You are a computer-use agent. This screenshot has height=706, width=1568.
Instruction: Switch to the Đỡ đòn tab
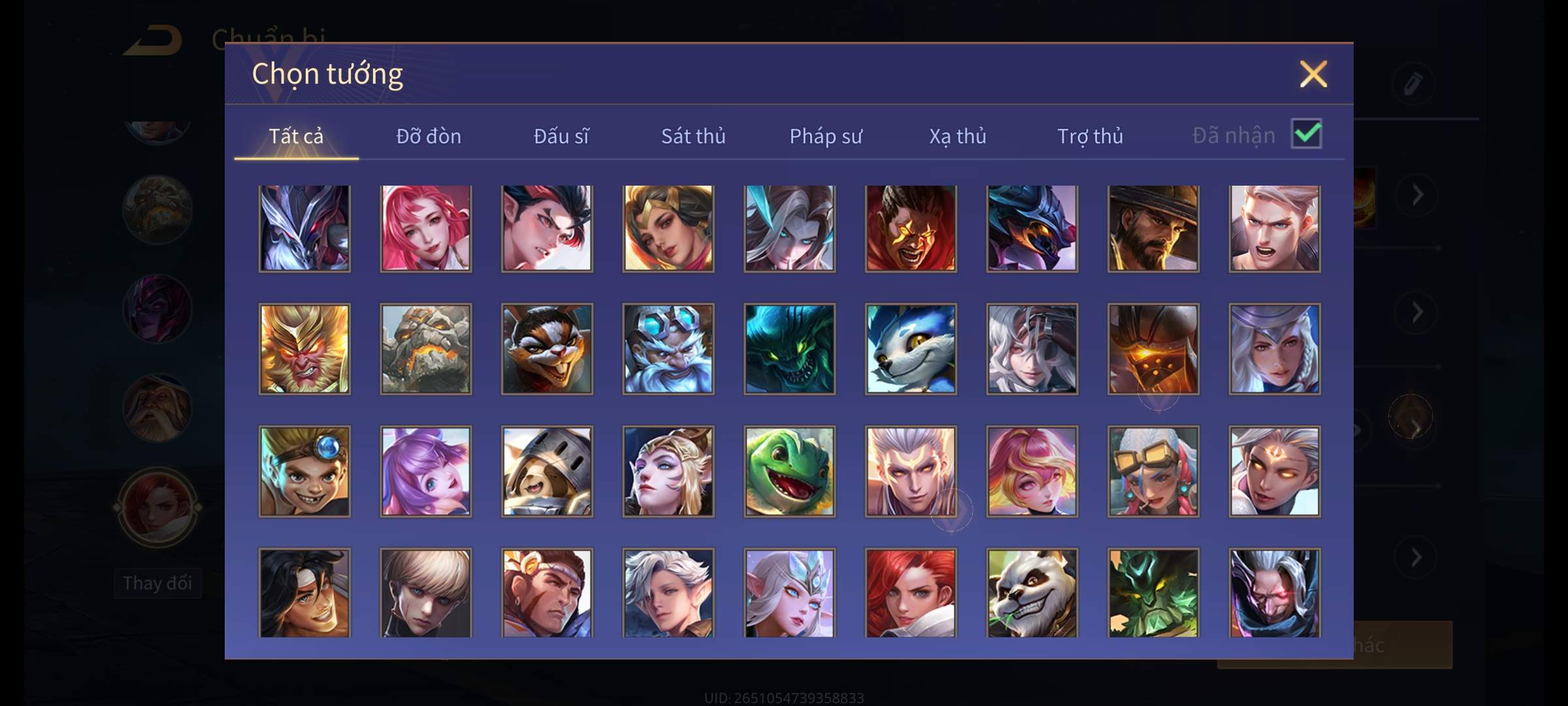429,136
